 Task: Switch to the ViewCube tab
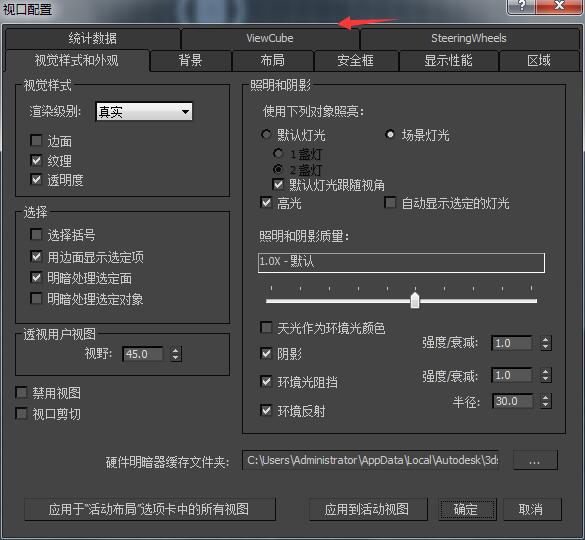(270, 38)
